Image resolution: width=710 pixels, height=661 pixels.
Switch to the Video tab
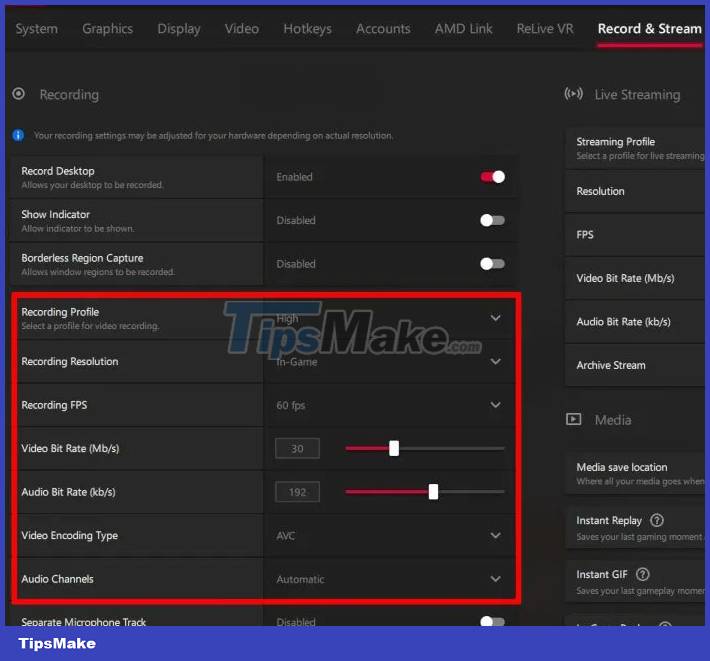[x=242, y=29]
